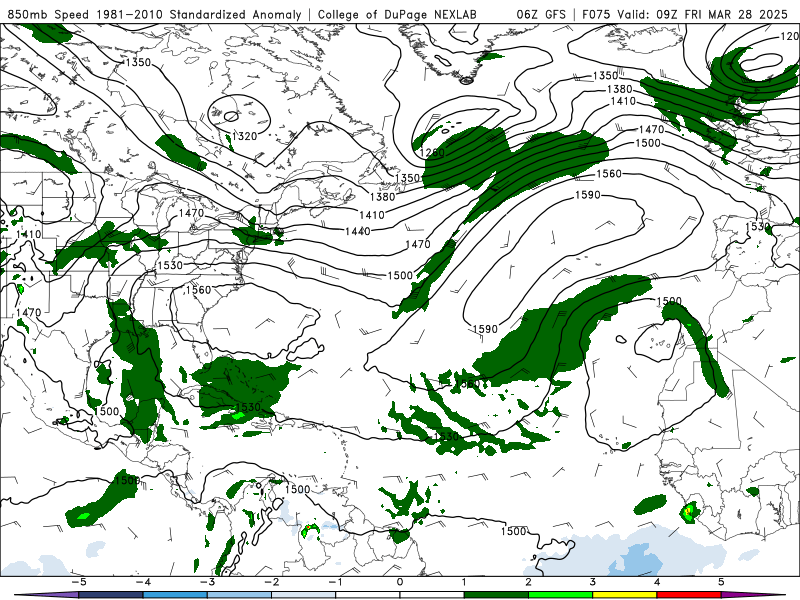This screenshot has width=800, height=600.
Task: Select the dark green colorbar segment
Action: (x=496, y=595)
